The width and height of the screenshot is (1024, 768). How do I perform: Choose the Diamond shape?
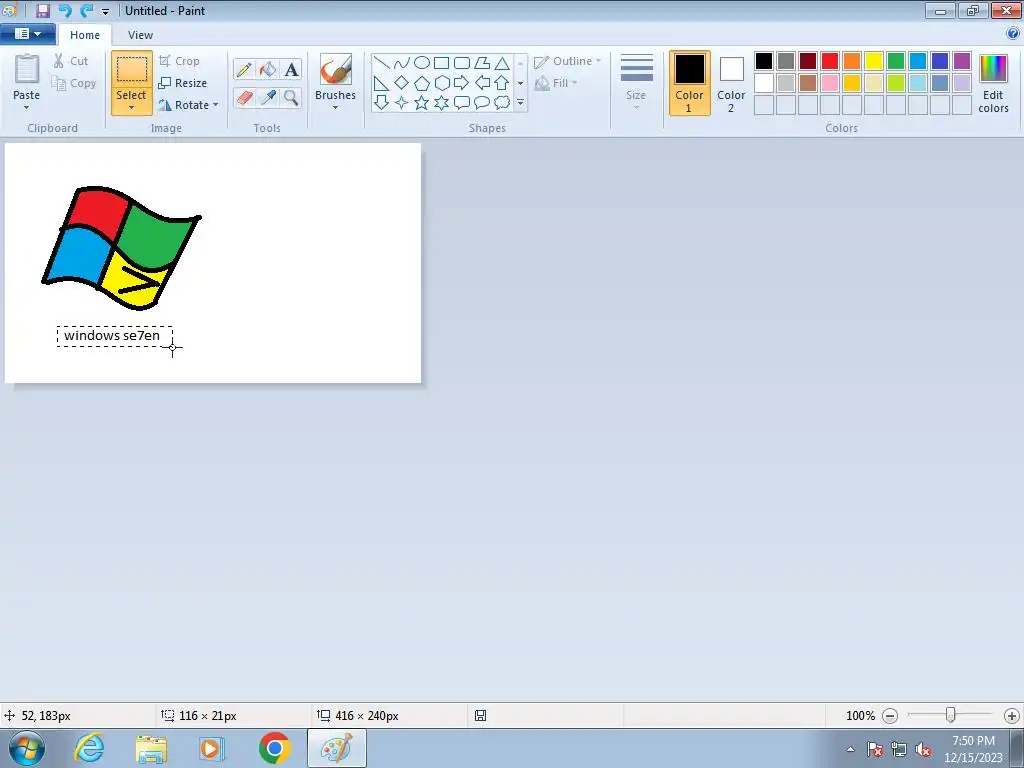pyautogui.click(x=402, y=83)
